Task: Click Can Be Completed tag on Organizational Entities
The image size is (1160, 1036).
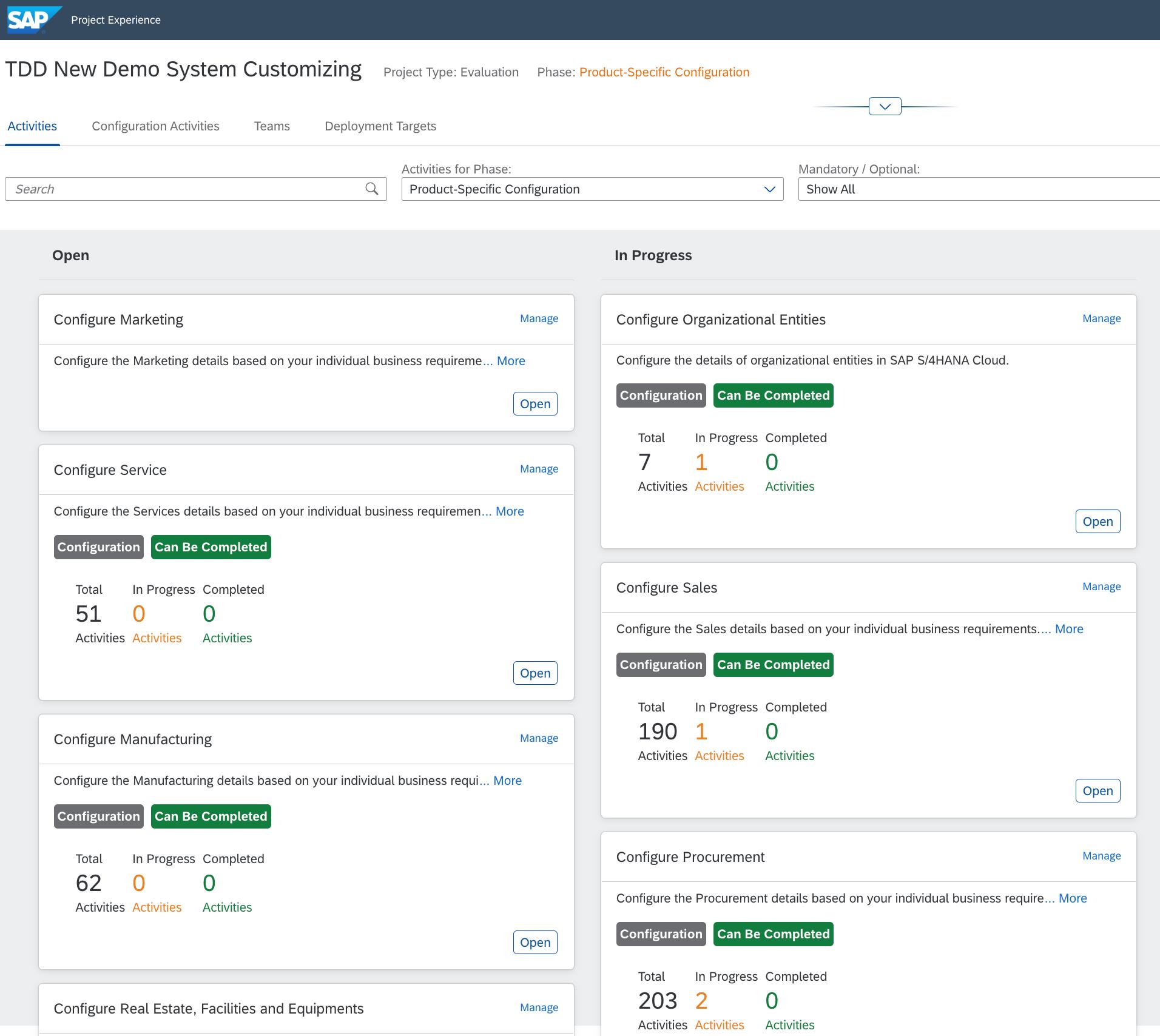Action: 774,395
